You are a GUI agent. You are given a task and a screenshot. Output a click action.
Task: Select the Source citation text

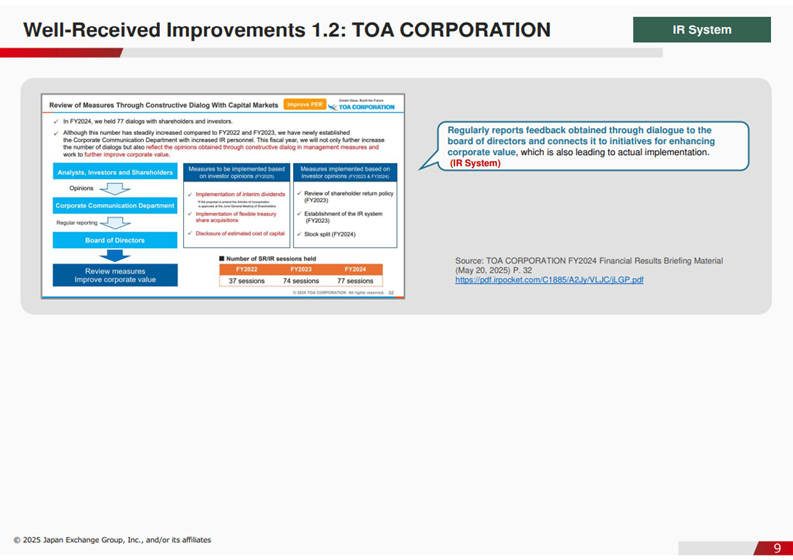pos(589,265)
